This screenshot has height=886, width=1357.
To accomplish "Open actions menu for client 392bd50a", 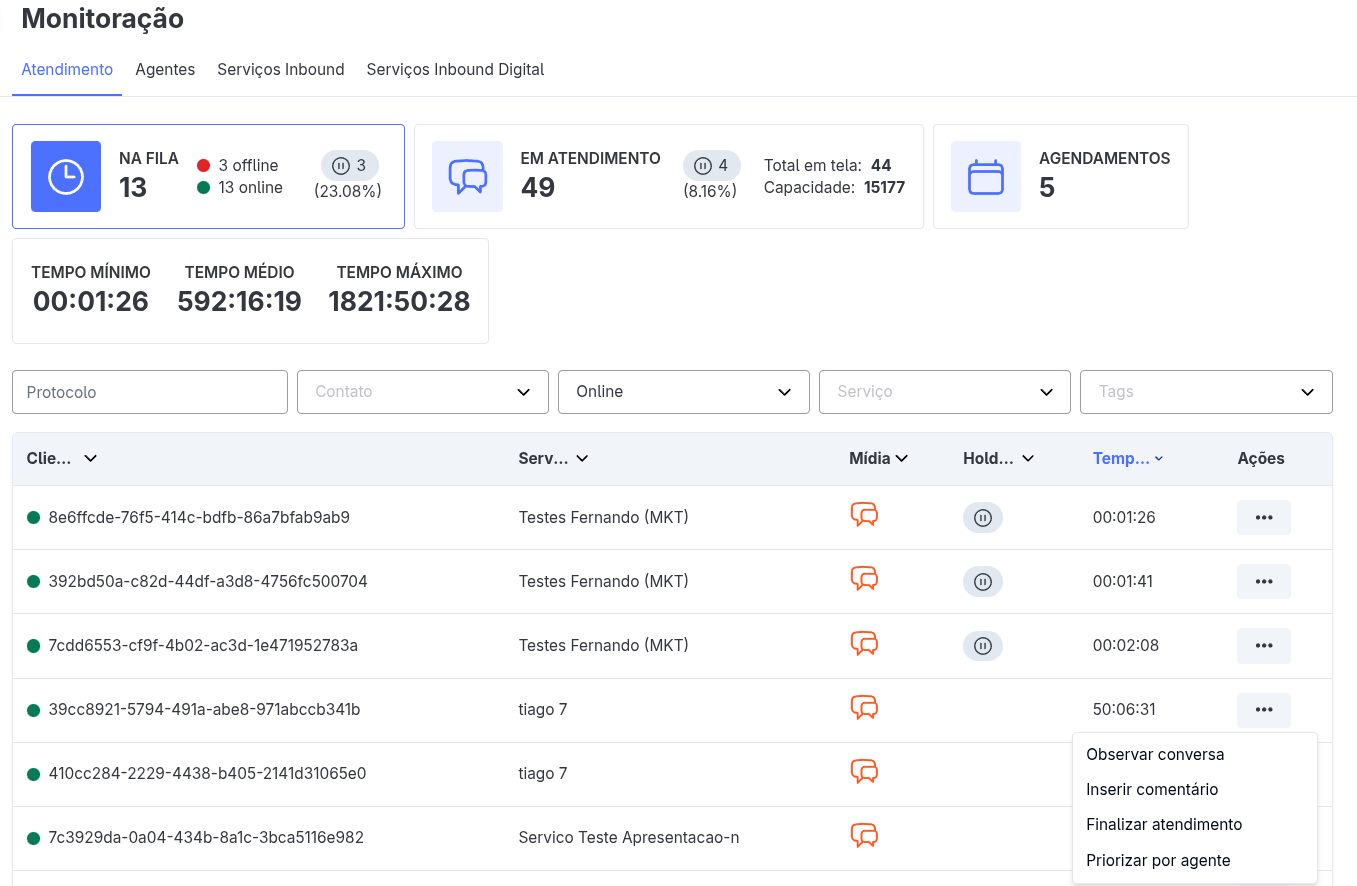I will click(x=1263, y=582).
